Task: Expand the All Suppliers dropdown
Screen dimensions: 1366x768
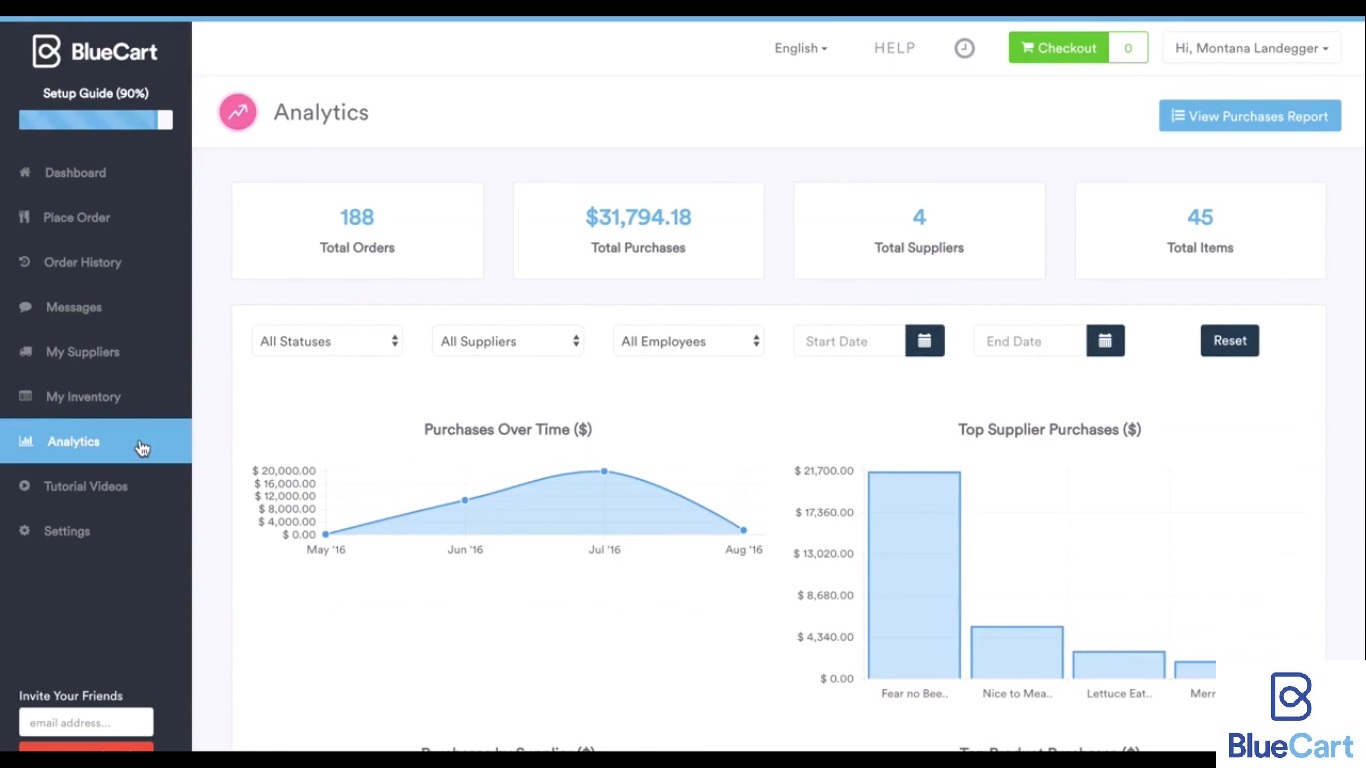Action: coord(508,341)
